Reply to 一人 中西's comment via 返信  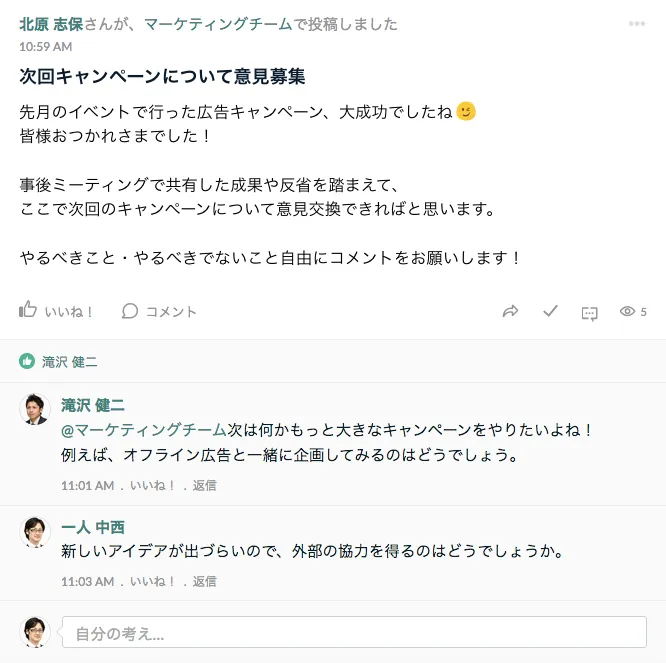click(204, 580)
